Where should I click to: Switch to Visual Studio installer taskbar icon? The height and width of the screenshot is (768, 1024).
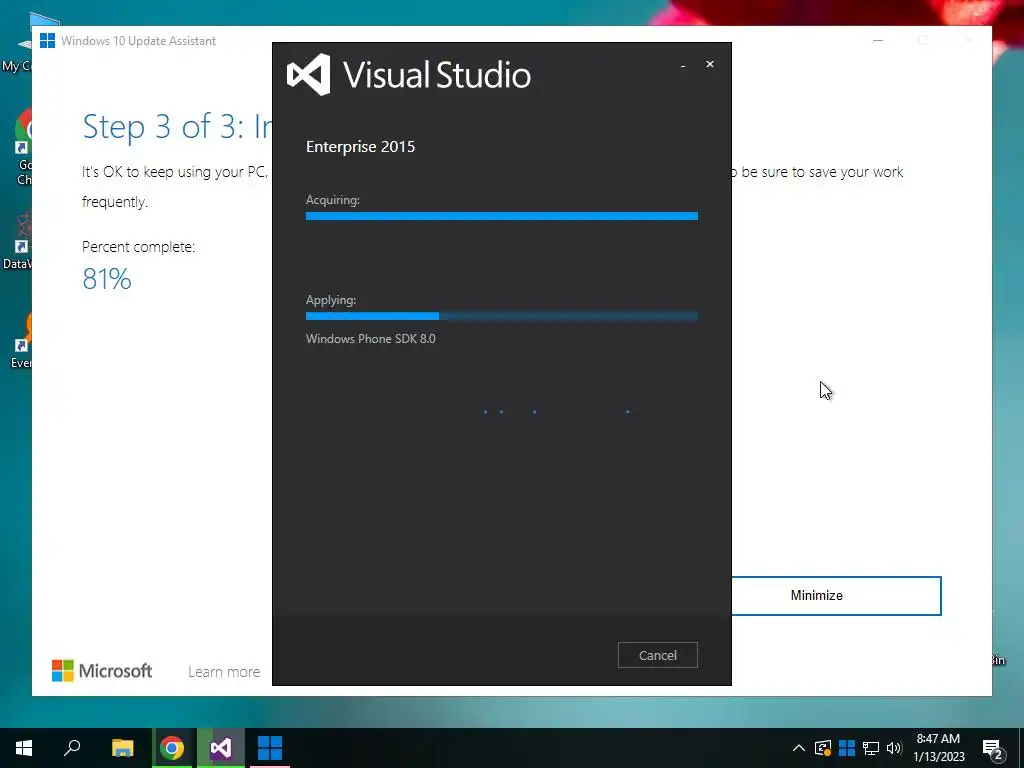(221, 748)
